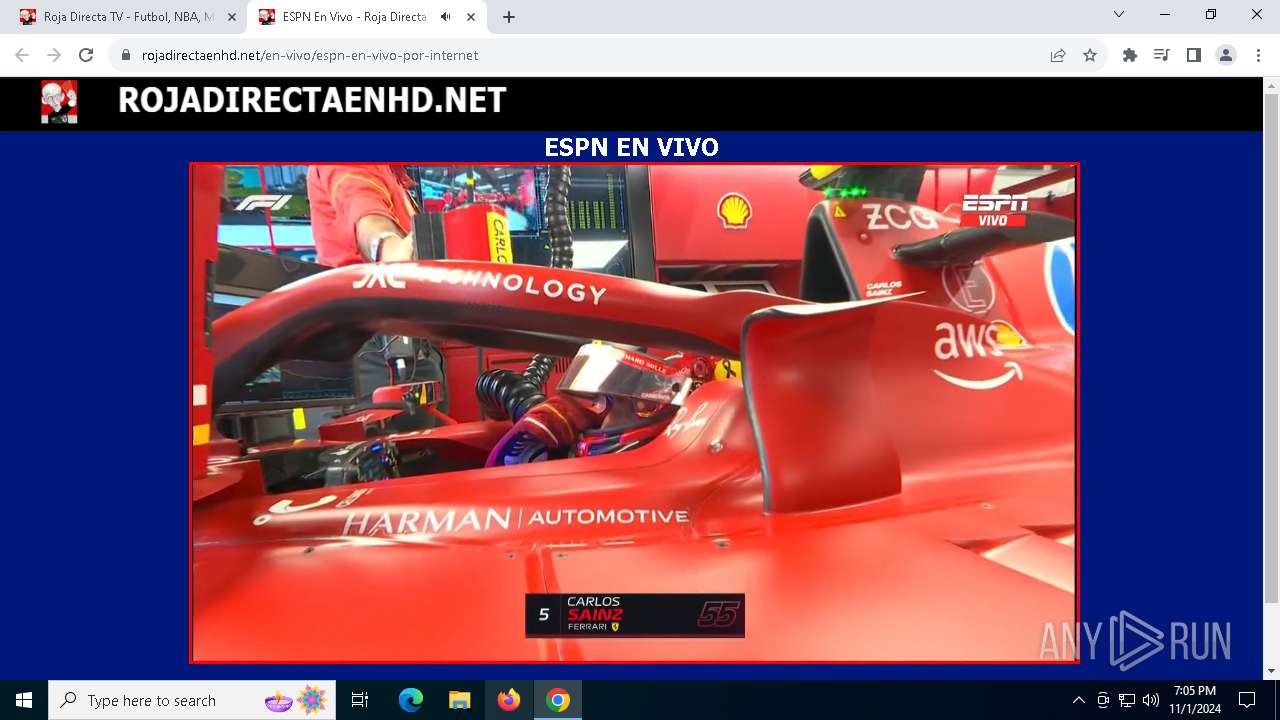Toggle the browser side panel

[1193, 55]
